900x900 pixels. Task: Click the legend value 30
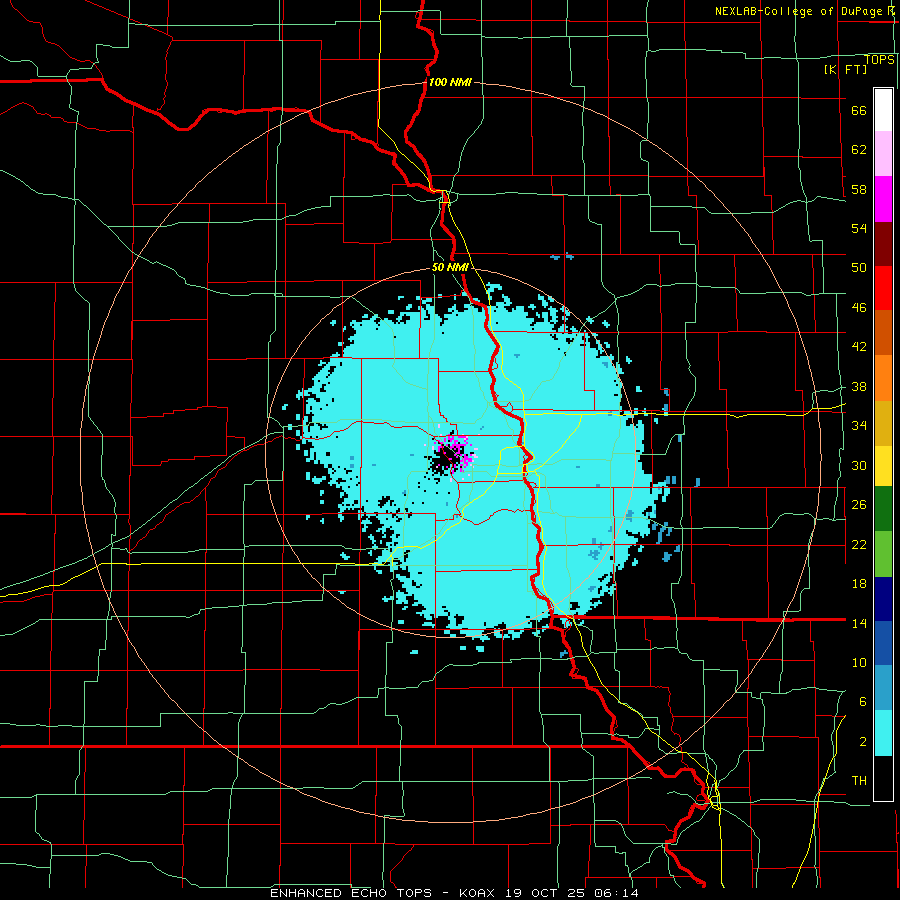859,465
